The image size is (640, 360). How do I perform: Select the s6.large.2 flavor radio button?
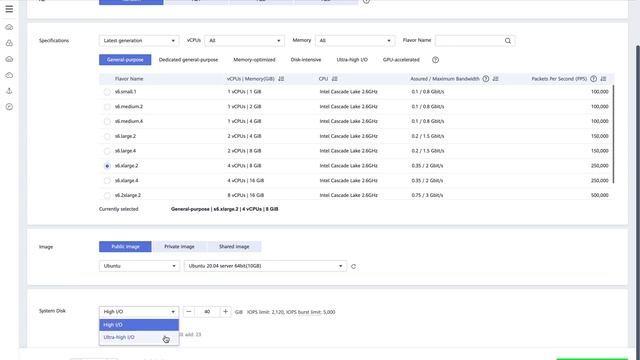click(107, 136)
